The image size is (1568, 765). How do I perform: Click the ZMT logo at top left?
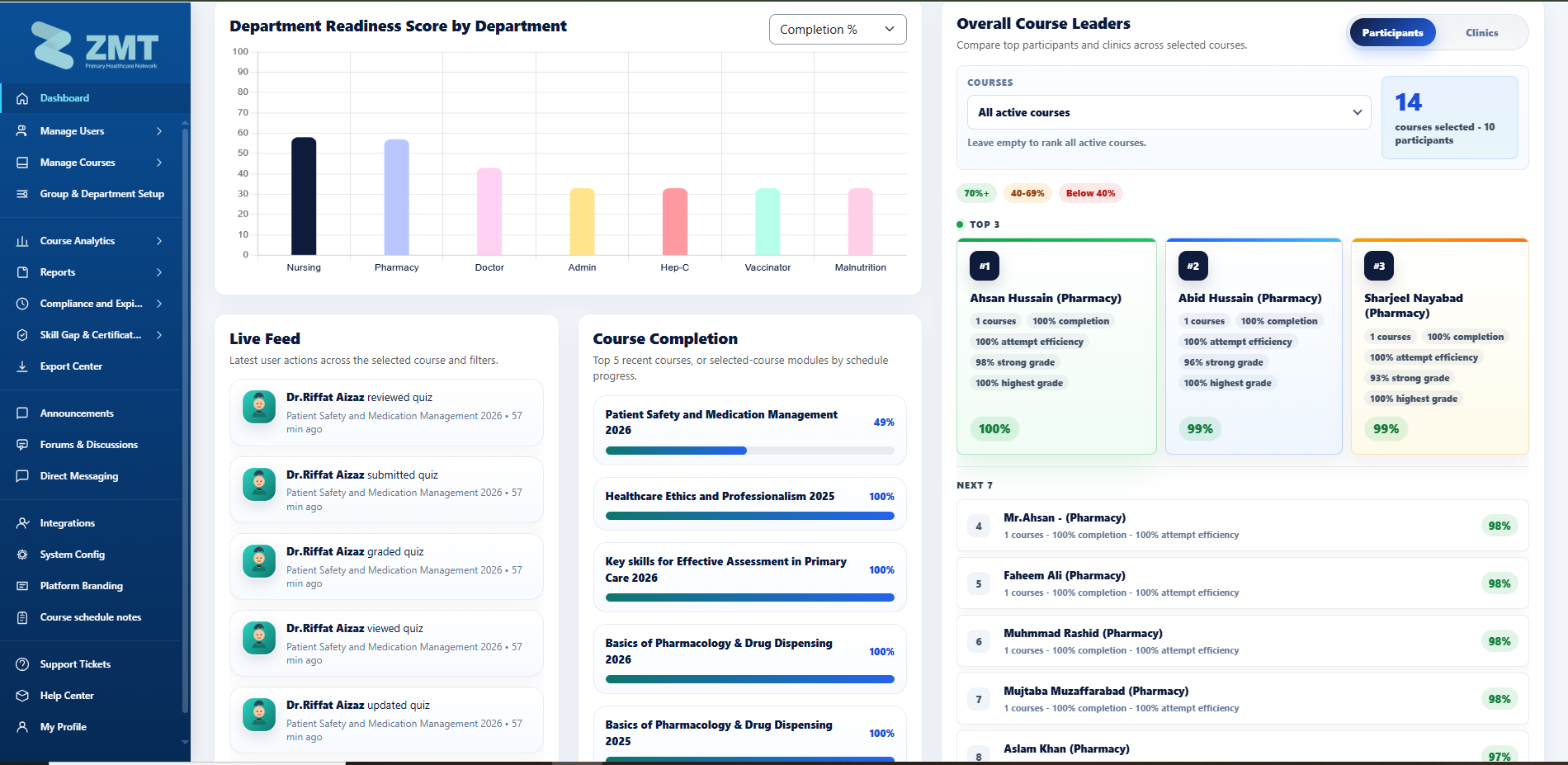click(95, 46)
